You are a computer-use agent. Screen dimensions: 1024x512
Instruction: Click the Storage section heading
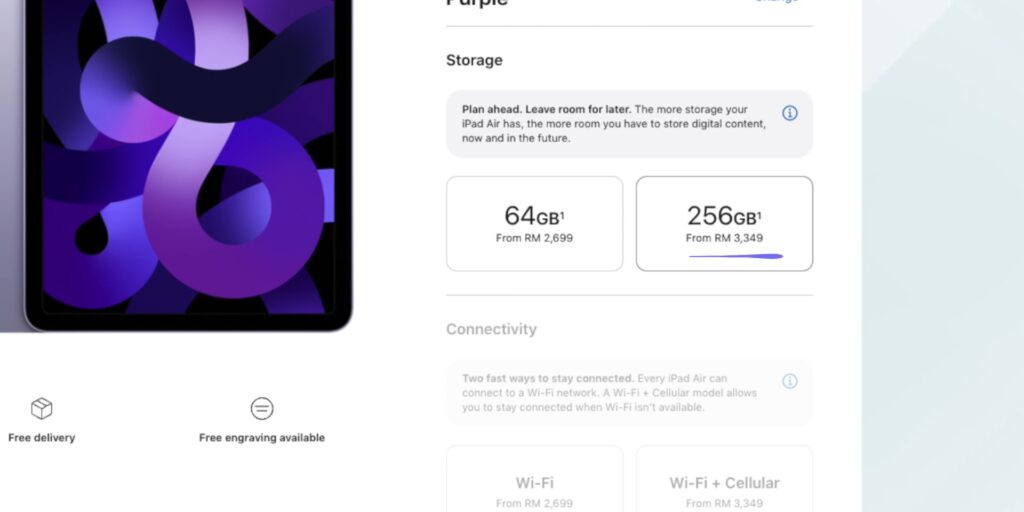coord(474,60)
